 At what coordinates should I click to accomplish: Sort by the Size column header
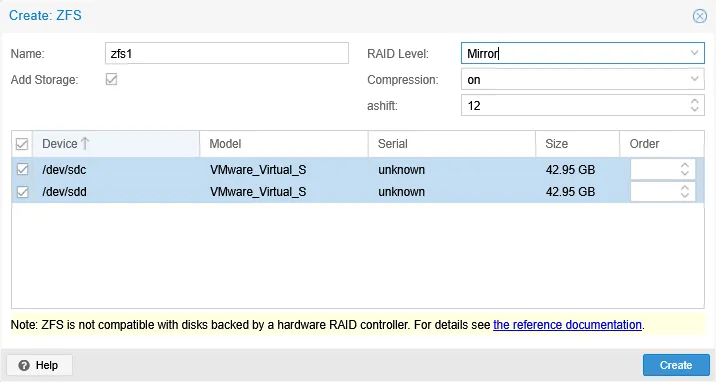577,144
